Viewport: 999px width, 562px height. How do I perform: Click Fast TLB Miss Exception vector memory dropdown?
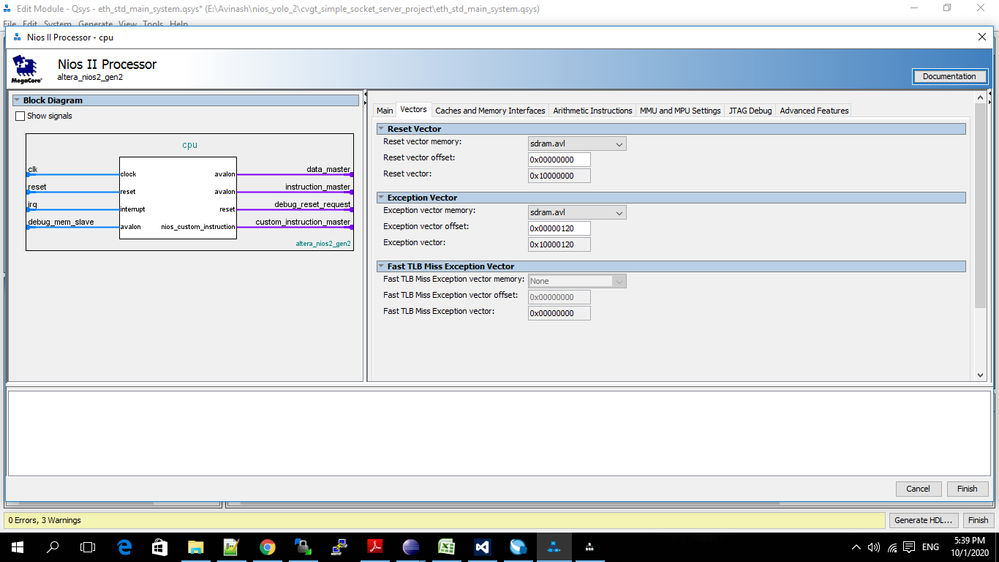(x=577, y=281)
